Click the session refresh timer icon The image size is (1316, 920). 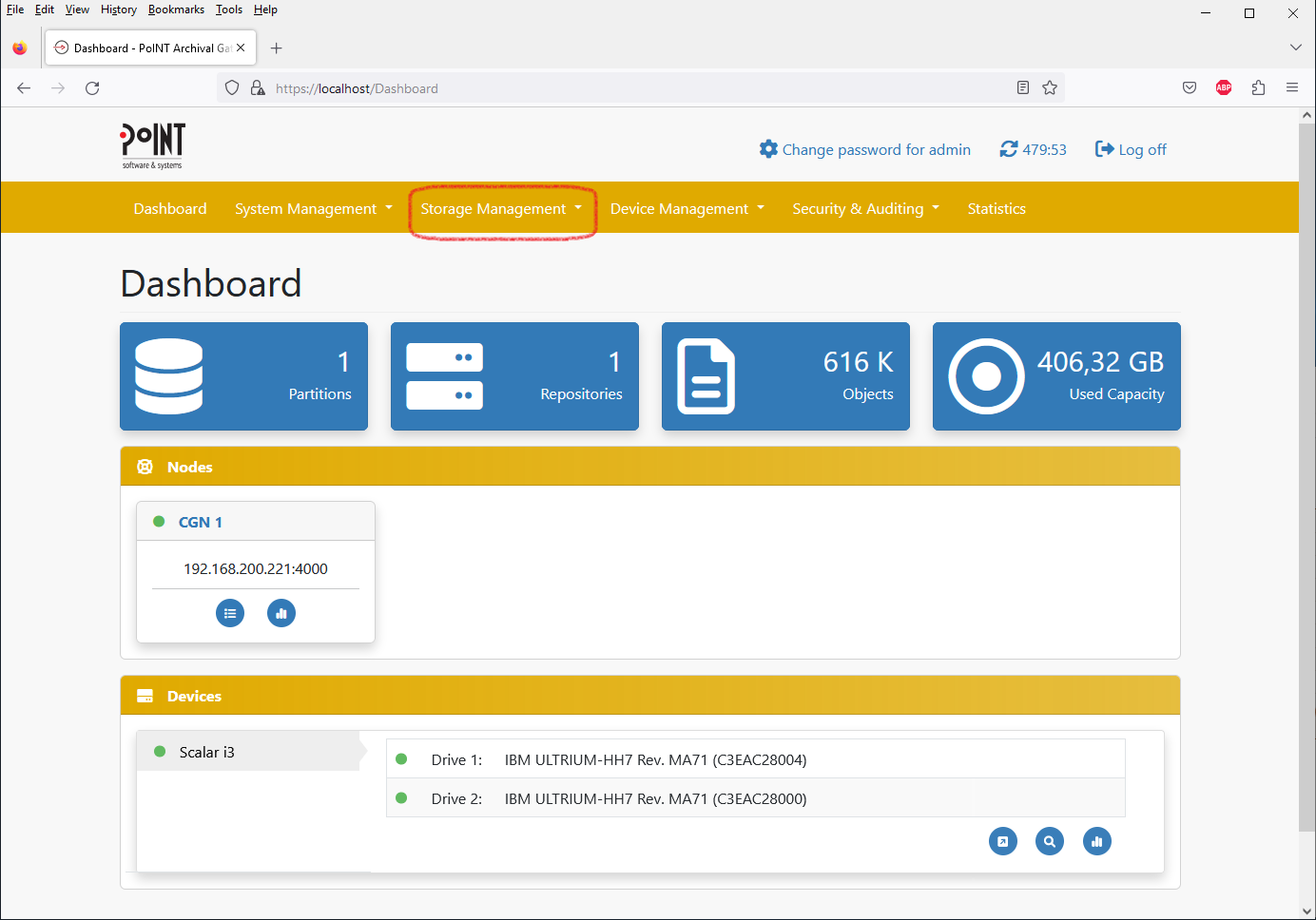tap(1010, 148)
